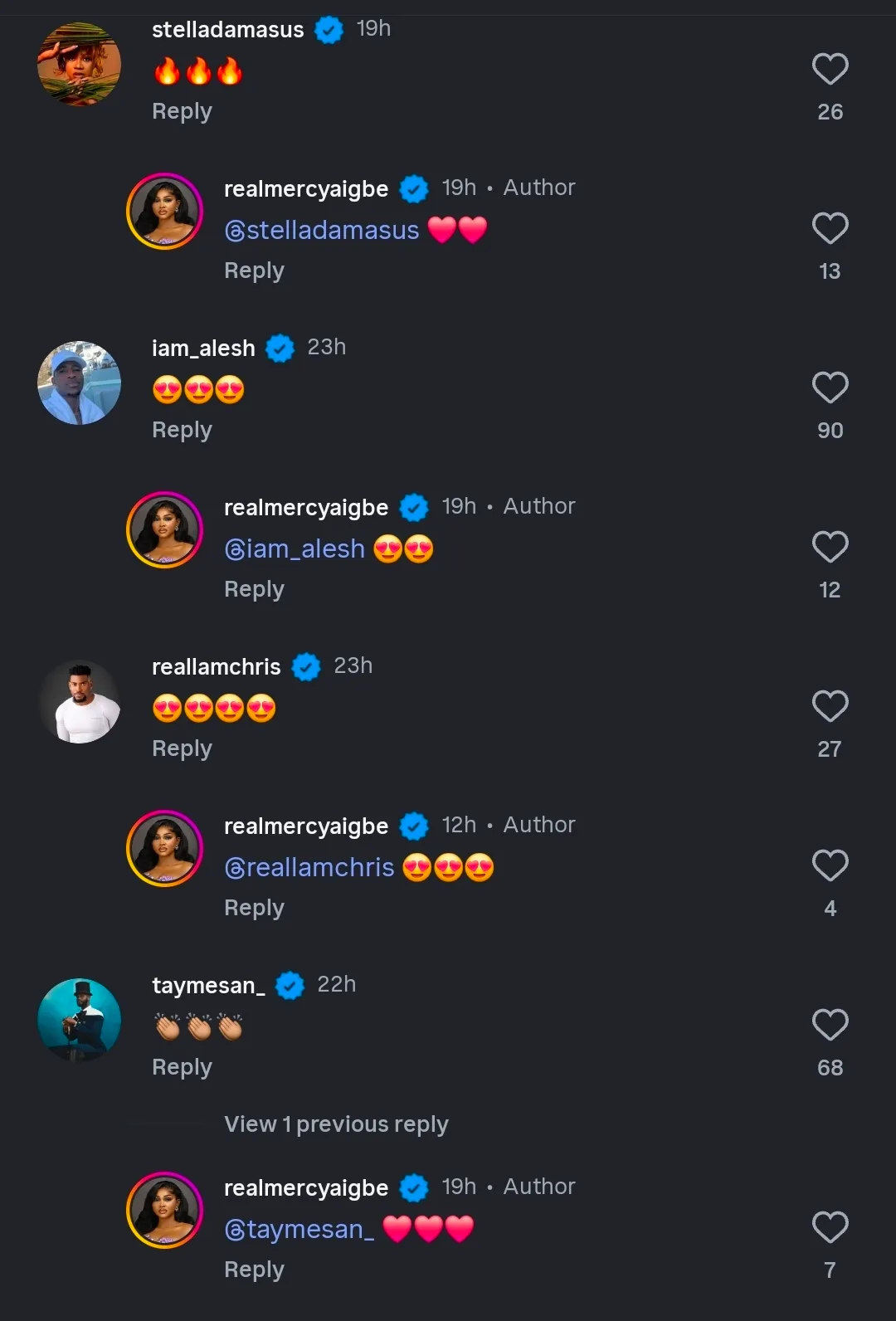Open taymesan_'s profile avatar
The height and width of the screenshot is (1321, 896).
(80, 1021)
